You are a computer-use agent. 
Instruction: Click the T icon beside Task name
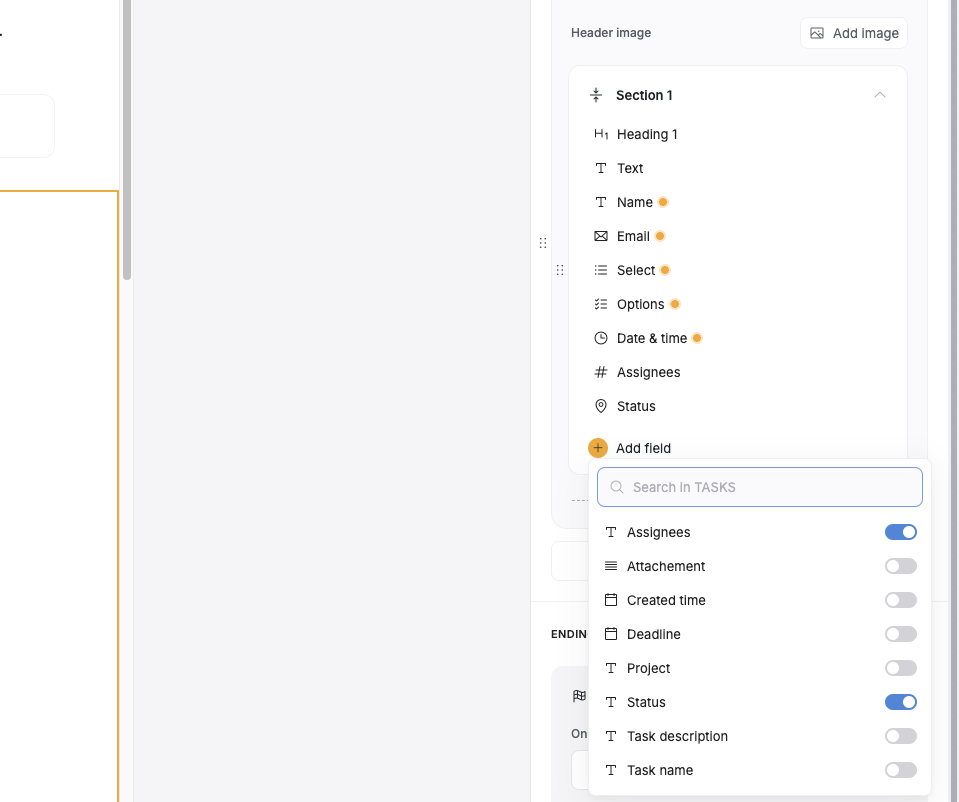click(610, 770)
